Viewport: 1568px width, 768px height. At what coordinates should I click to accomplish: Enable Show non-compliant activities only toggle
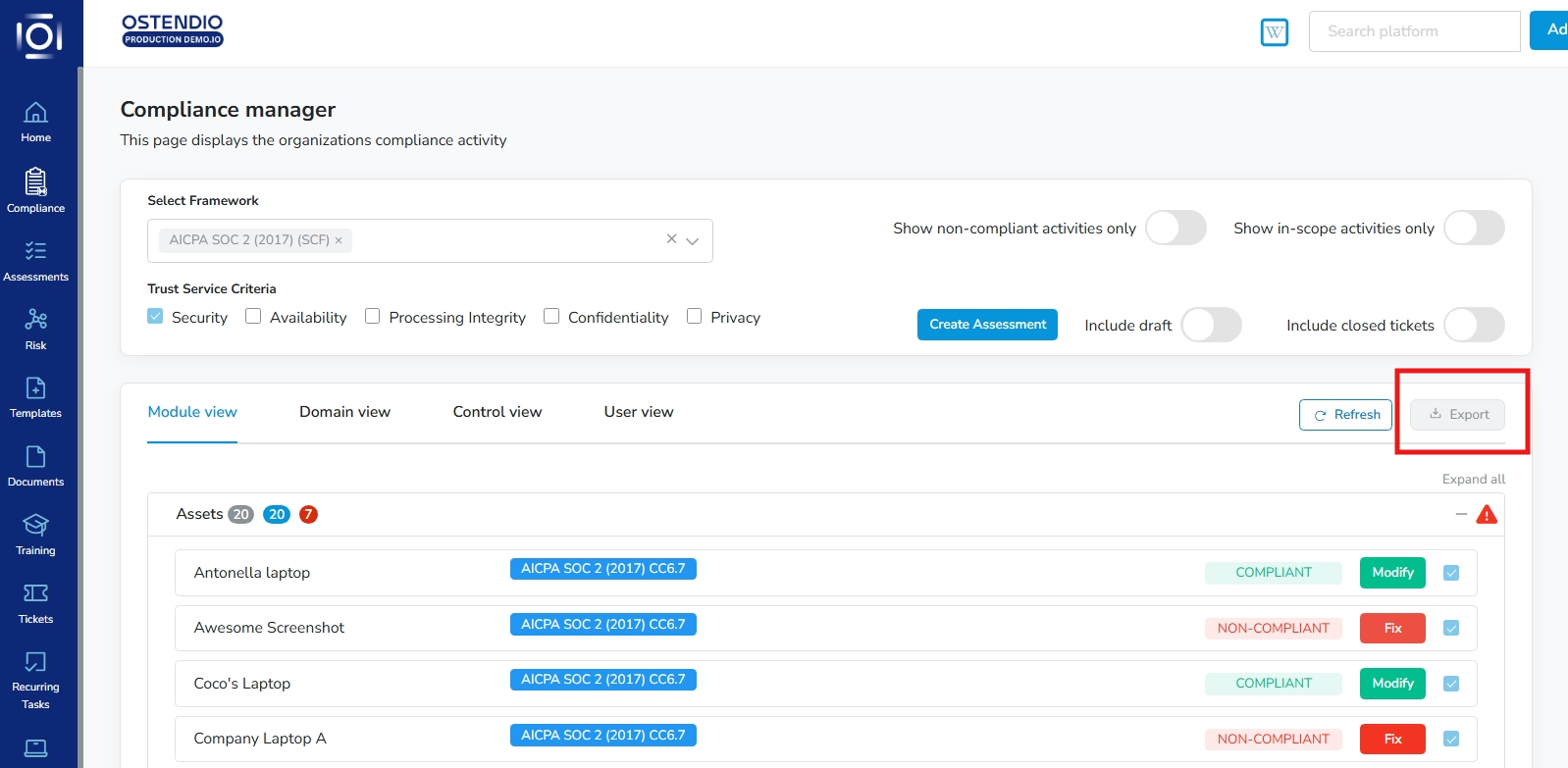pos(1176,229)
